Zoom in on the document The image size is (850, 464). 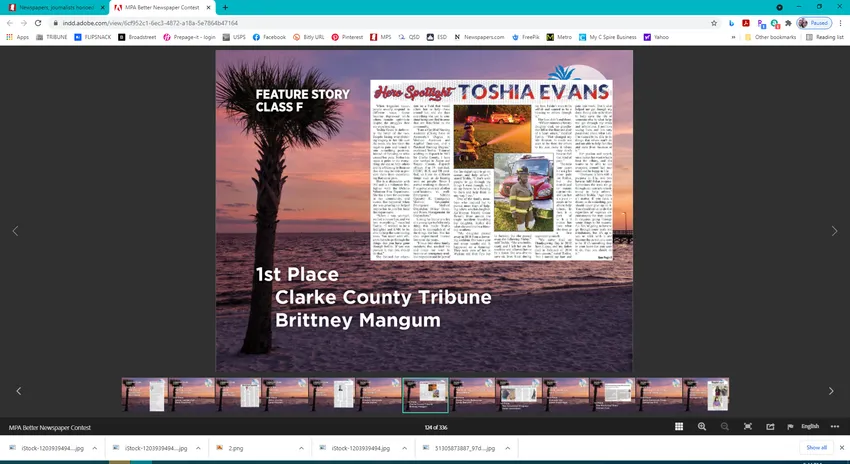[702, 426]
